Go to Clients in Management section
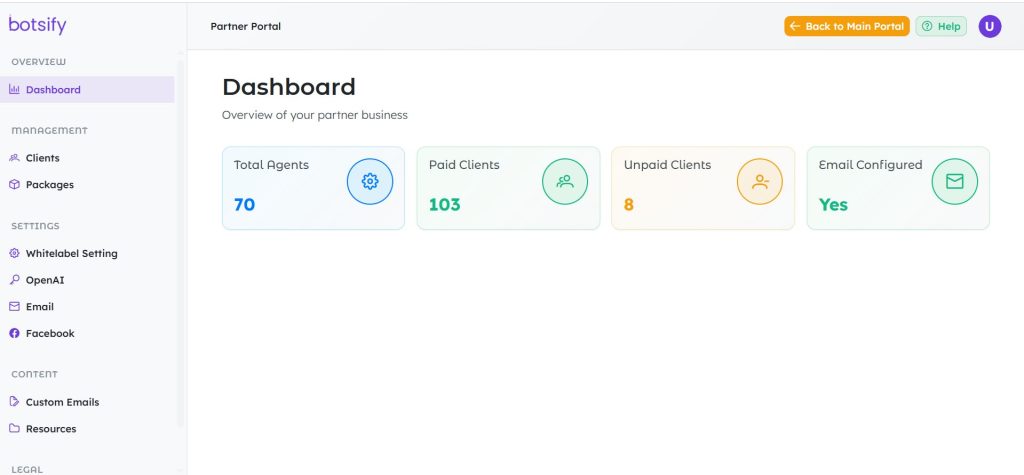Screen dimensions: 1024x475 [42, 158]
